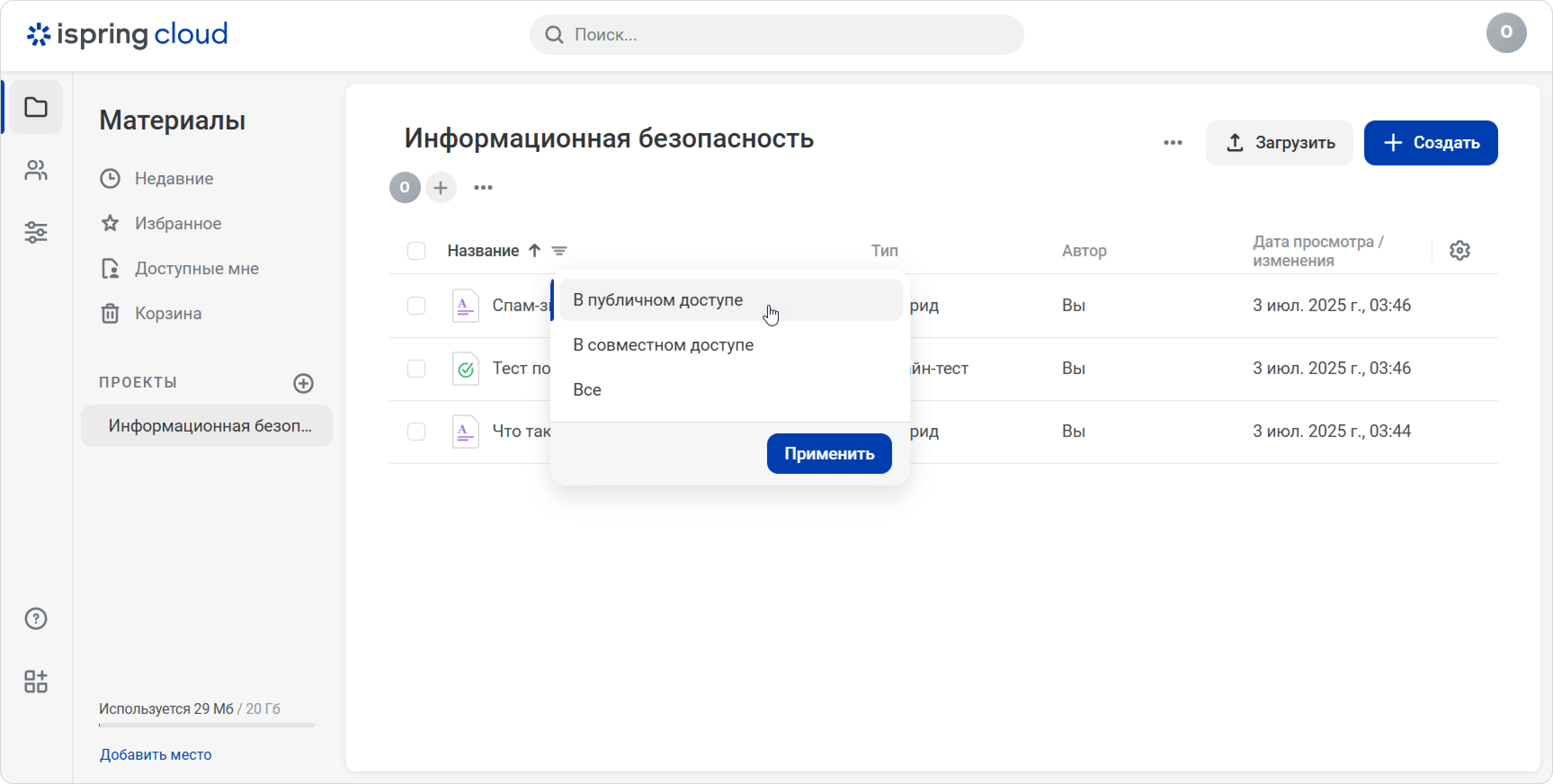Choose the Все filter option
The width and height of the screenshot is (1553, 784).
coord(731,389)
